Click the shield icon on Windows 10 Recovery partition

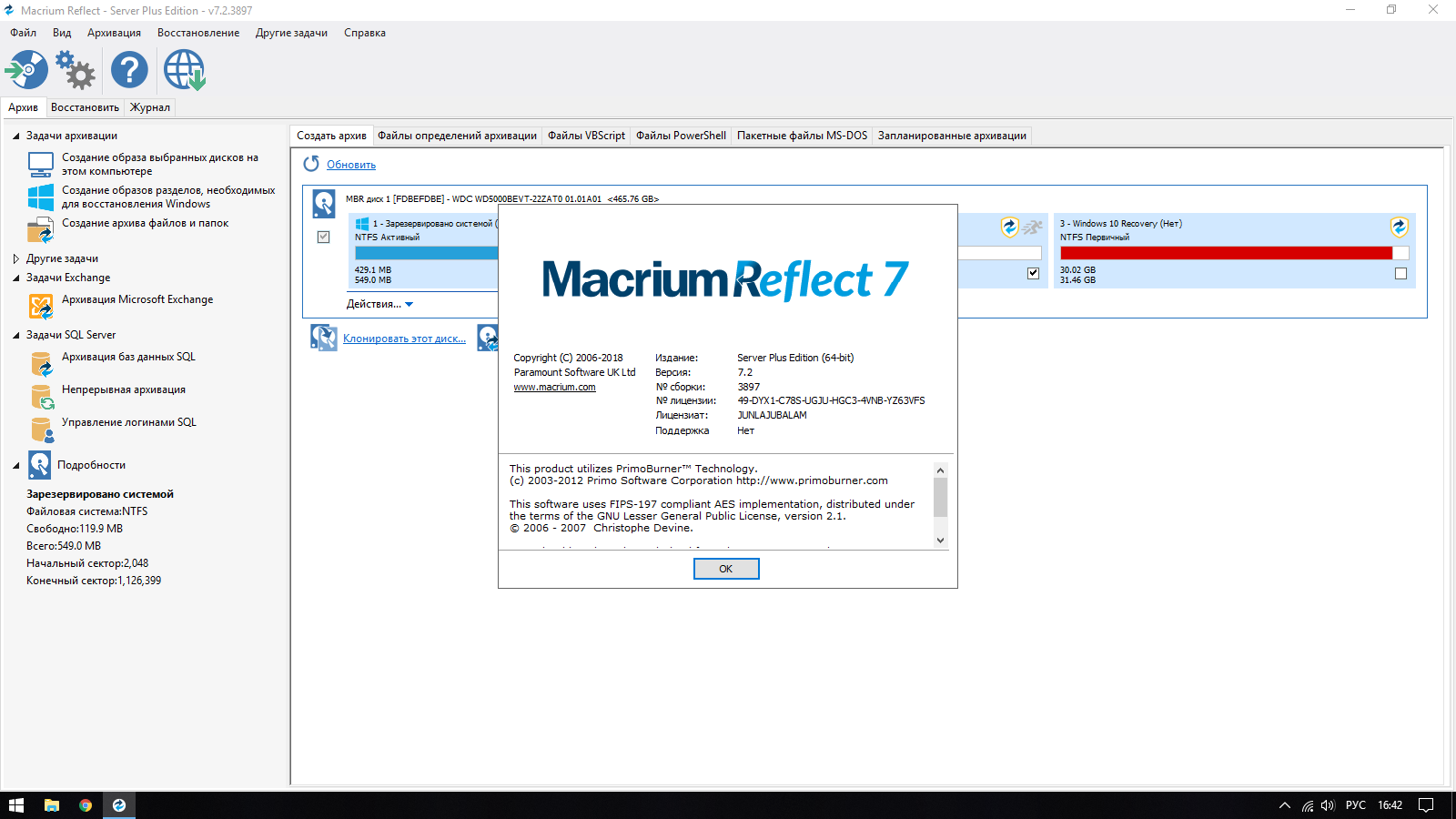(x=1400, y=227)
